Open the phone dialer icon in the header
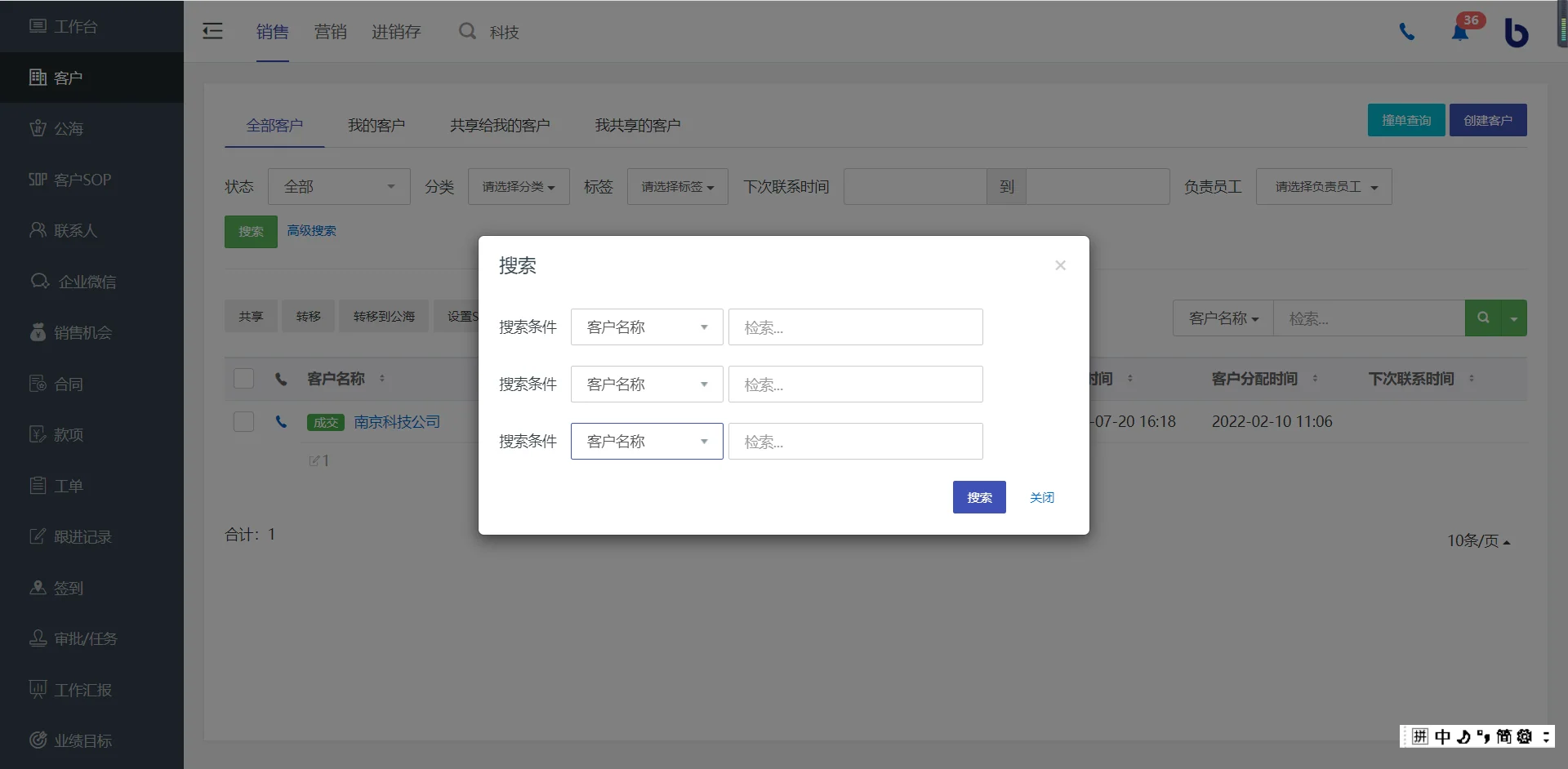Image resolution: width=1568 pixels, height=769 pixels. [x=1406, y=32]
